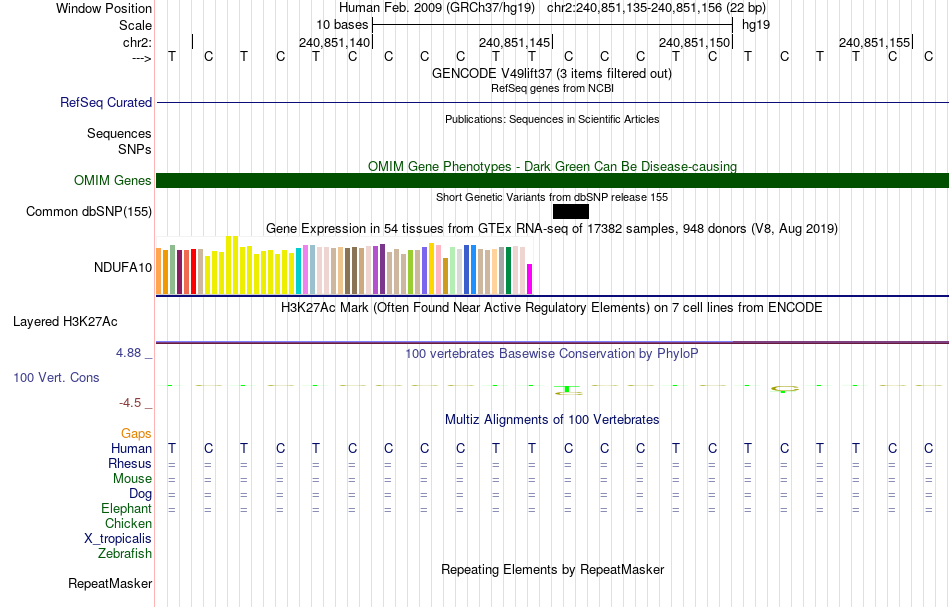This screenshot has width=950, height=607.
Task: Click the H3K27Ac Mark track title
Action: point(552,308)
